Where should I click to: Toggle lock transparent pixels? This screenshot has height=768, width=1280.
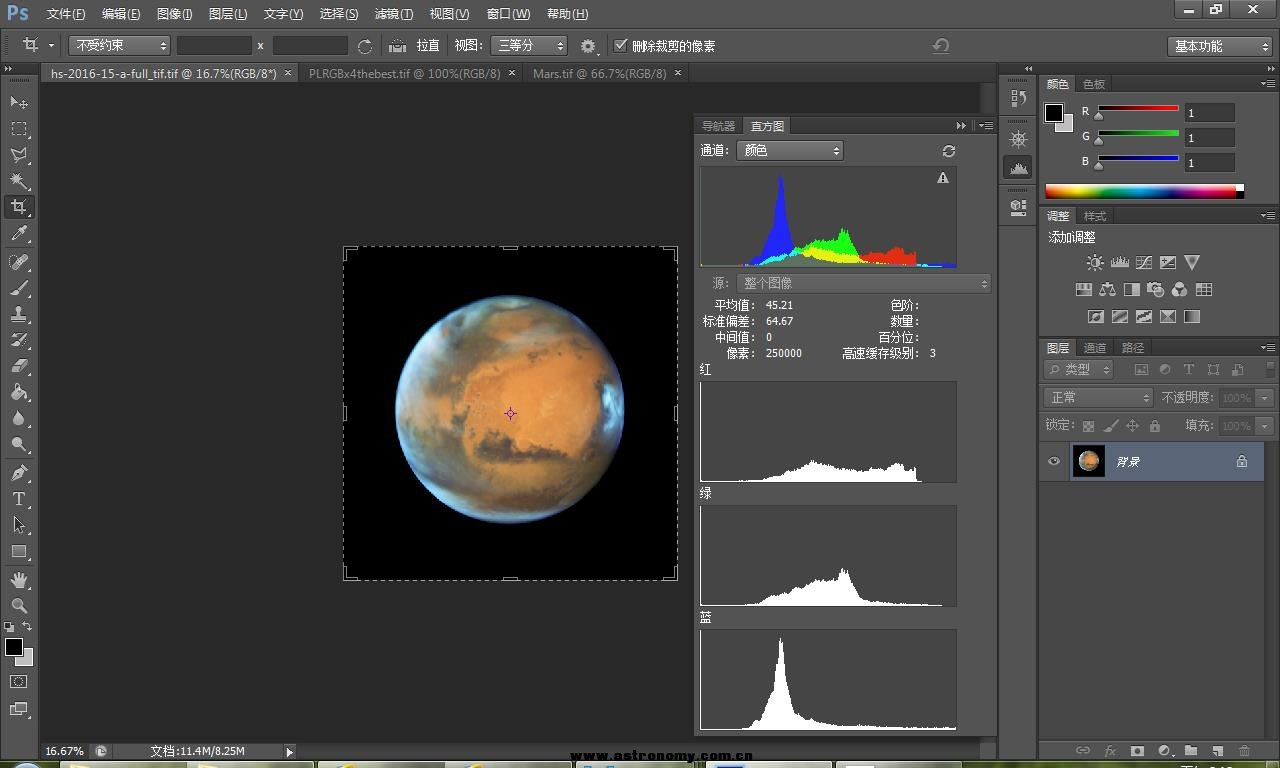tap(1088, 426)
